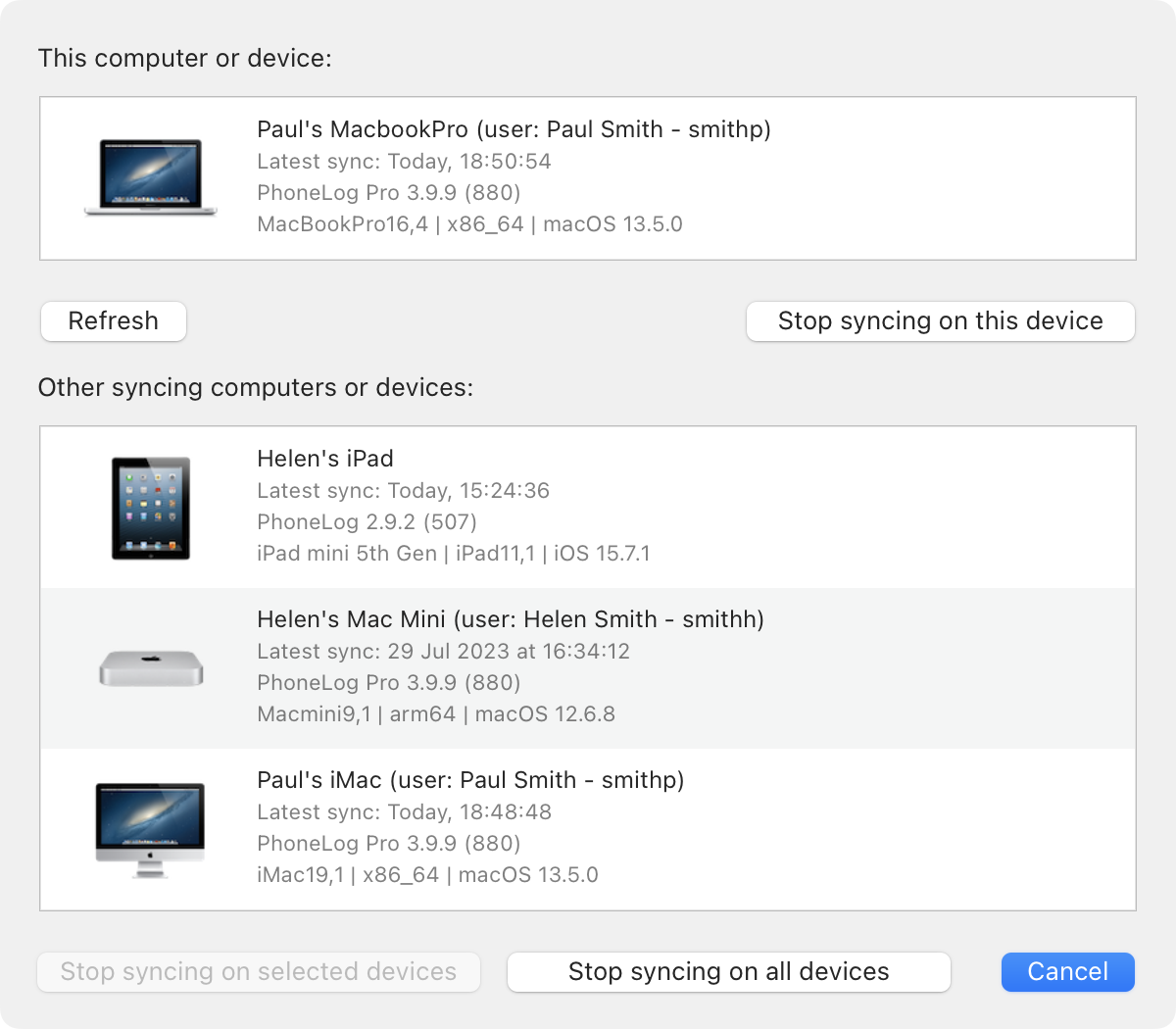Select Paul's iMac device name
Screen dimensions: 1176x1029
[x=470, y=780]
